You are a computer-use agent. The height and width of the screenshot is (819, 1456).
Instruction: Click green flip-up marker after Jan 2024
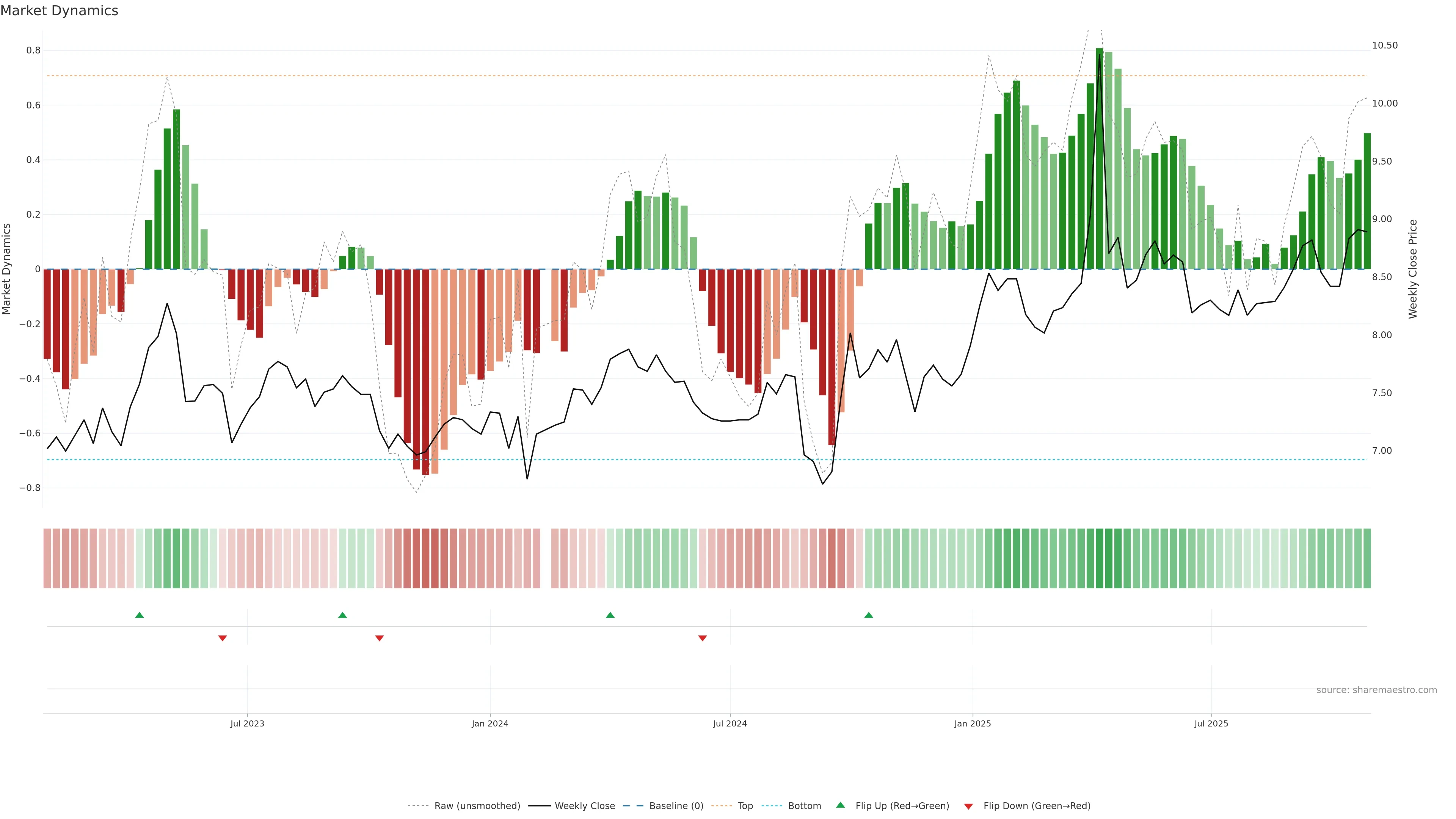point(610,615)
